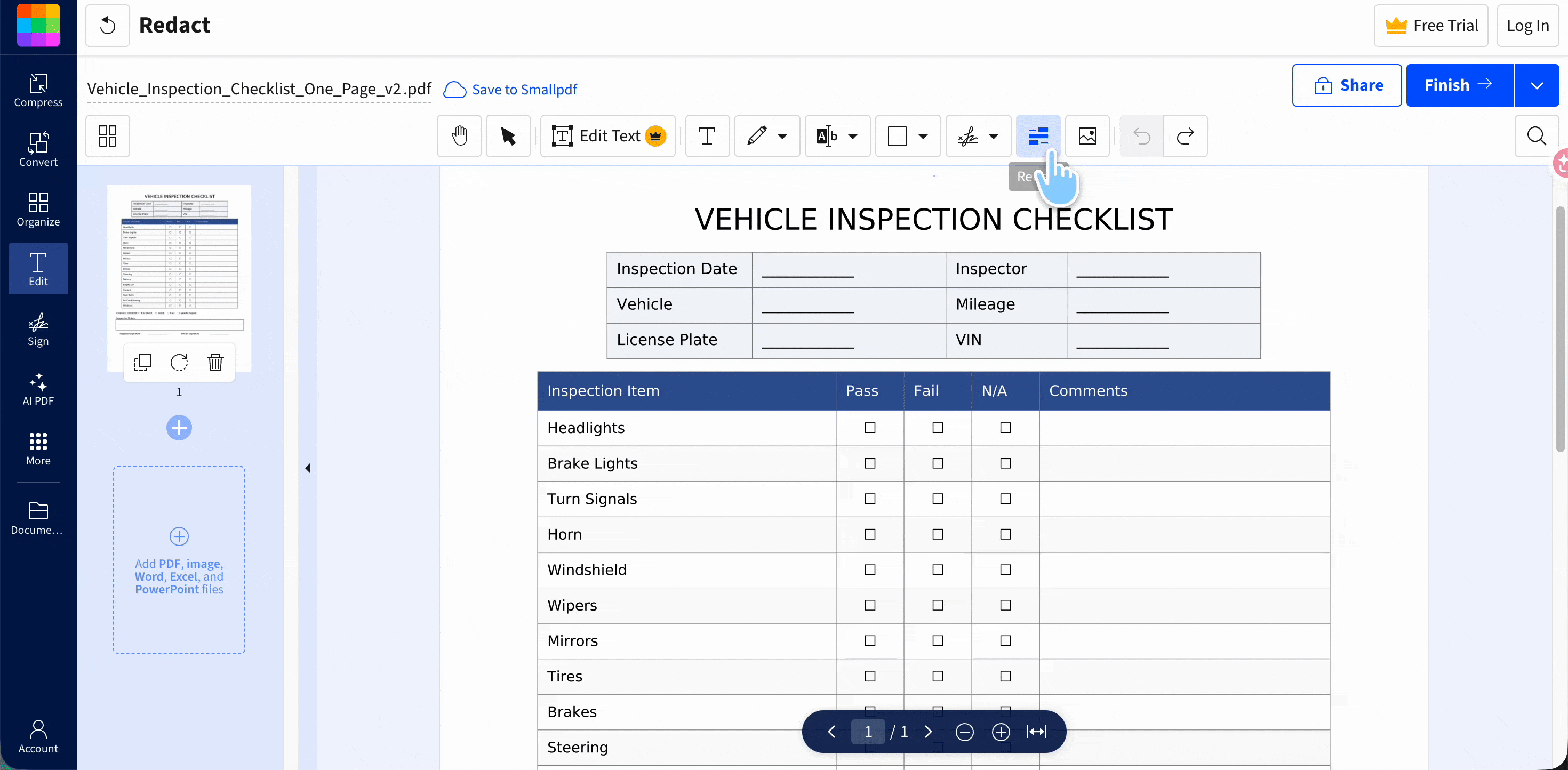Viewport: 1568px width, 770px height.
Task: Click the Undo arrow
Action: point(1142,136)
